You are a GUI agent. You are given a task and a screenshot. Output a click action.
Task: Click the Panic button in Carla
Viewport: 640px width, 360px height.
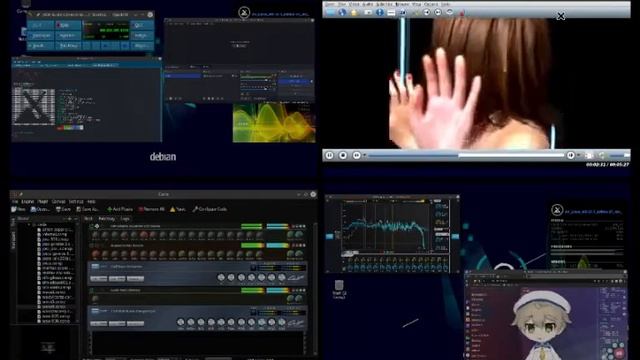178,209
